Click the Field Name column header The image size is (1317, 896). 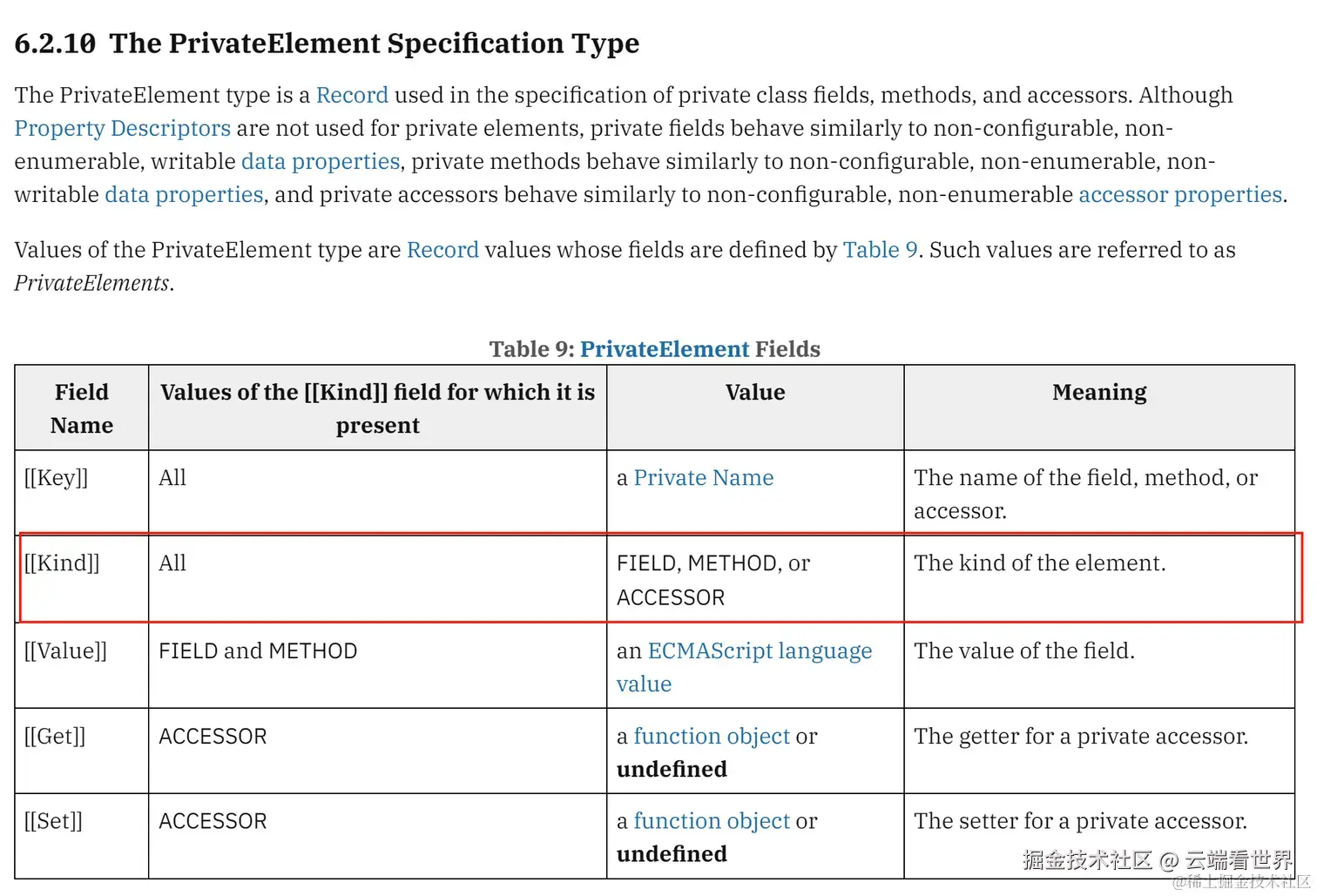(x=82, y=408)
